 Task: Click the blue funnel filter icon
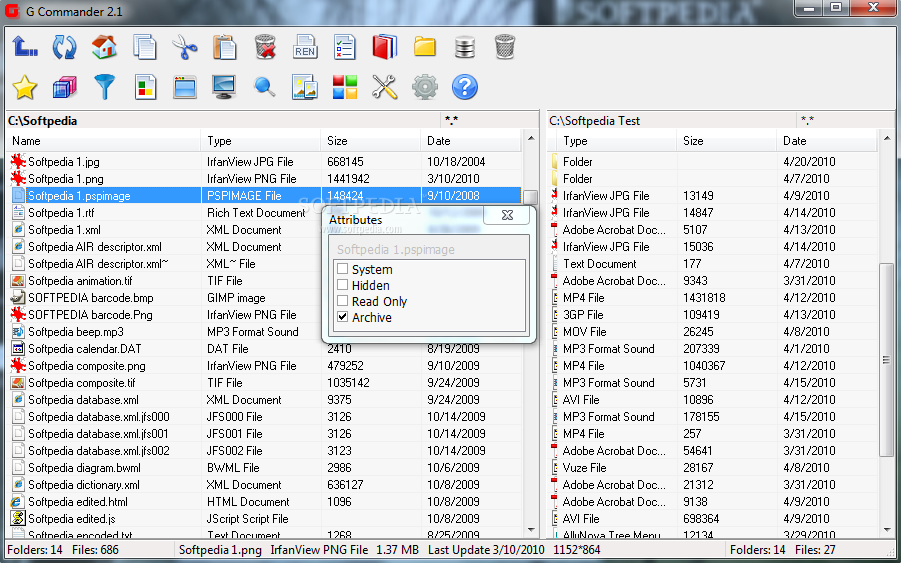tap(104, 87)
